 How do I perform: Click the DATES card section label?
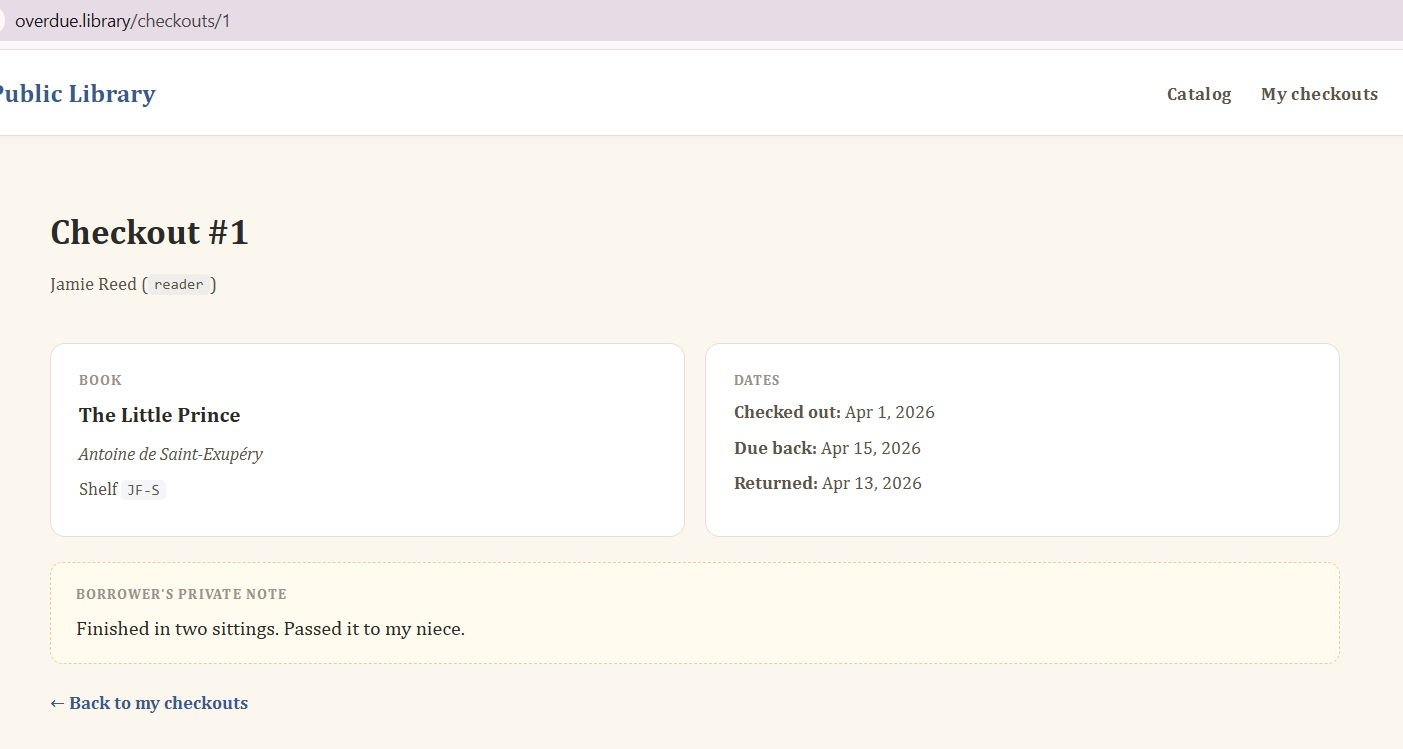coord(756,380)
